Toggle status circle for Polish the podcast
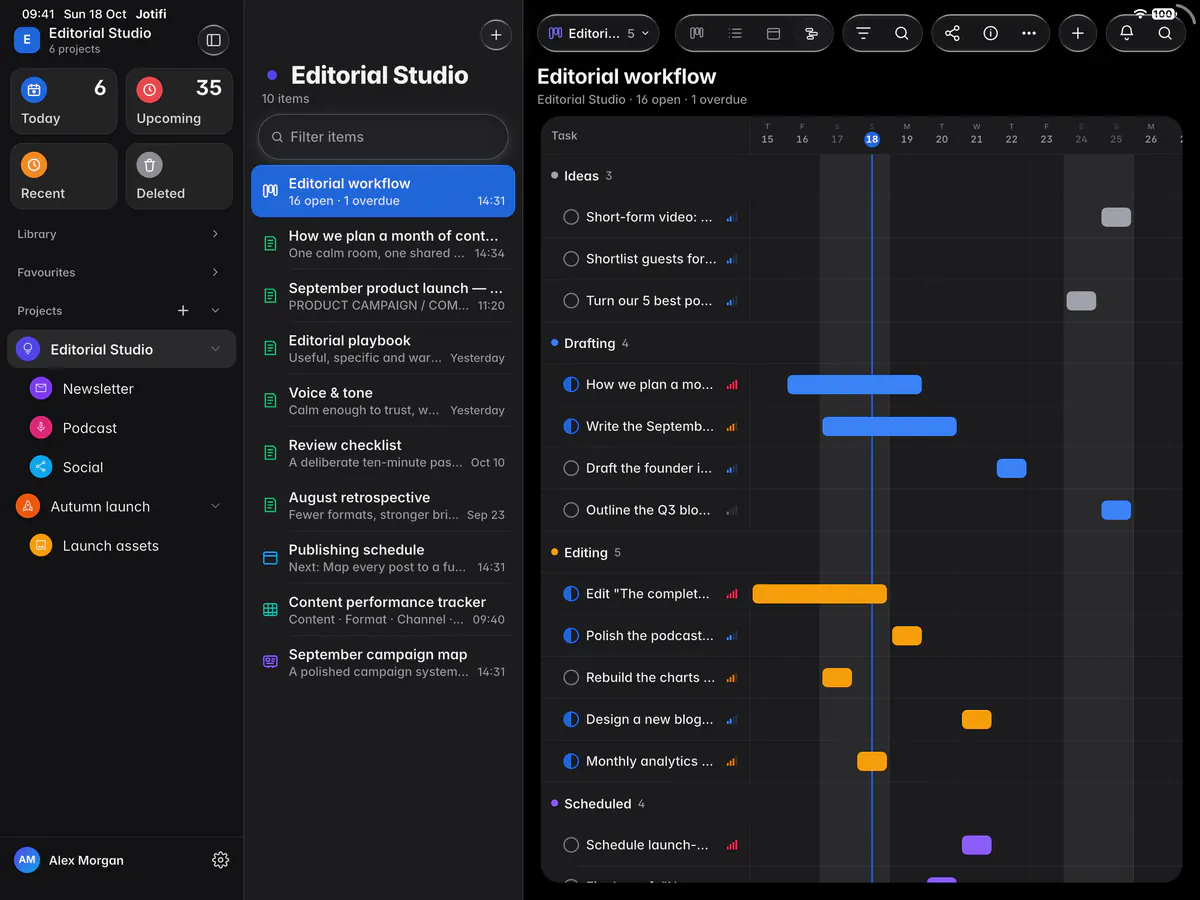This screenshot has width=1200, height=900. [x=571, y=636]
